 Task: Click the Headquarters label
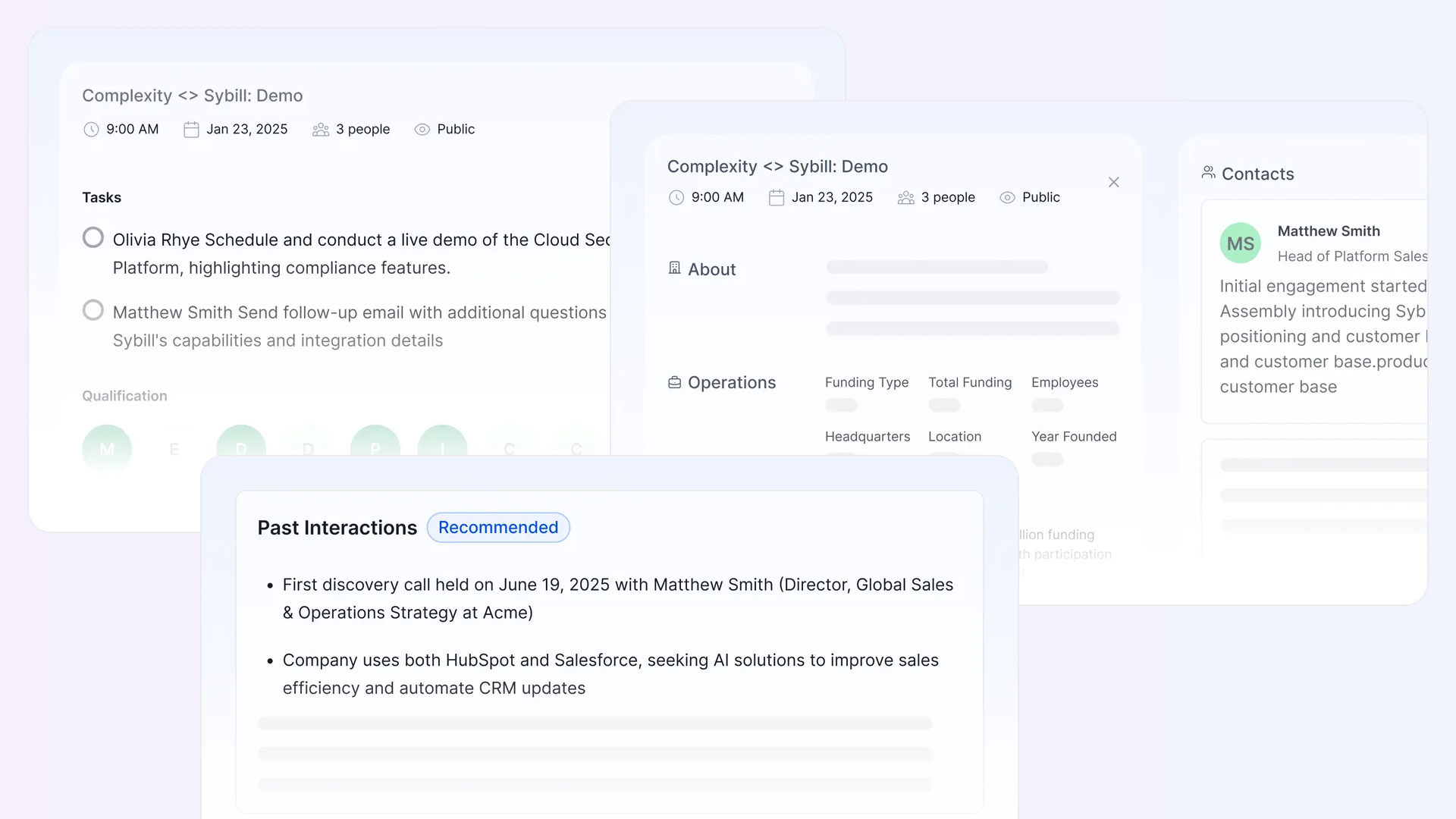[x=868, y=437]
